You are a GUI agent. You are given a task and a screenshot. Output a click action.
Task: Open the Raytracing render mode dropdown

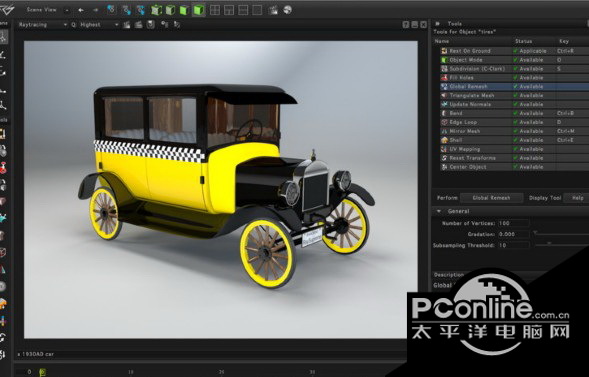coord(42,25)
